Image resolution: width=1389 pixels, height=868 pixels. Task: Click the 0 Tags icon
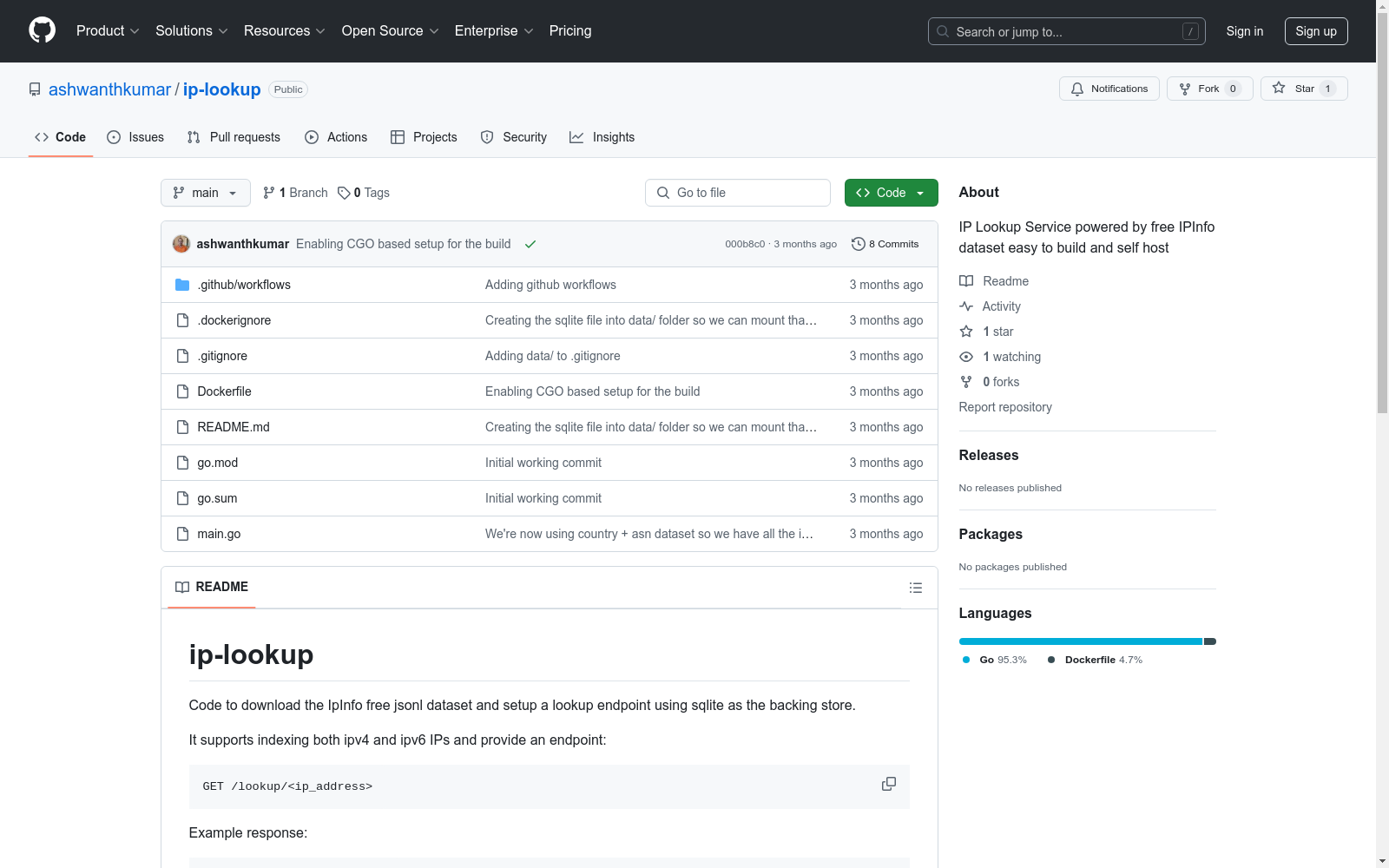344,193
